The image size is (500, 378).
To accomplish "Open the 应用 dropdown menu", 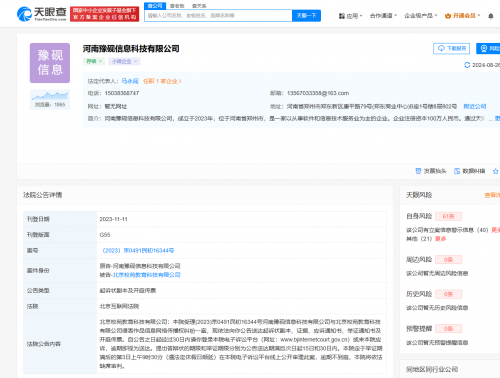I will tap(350, 16).
